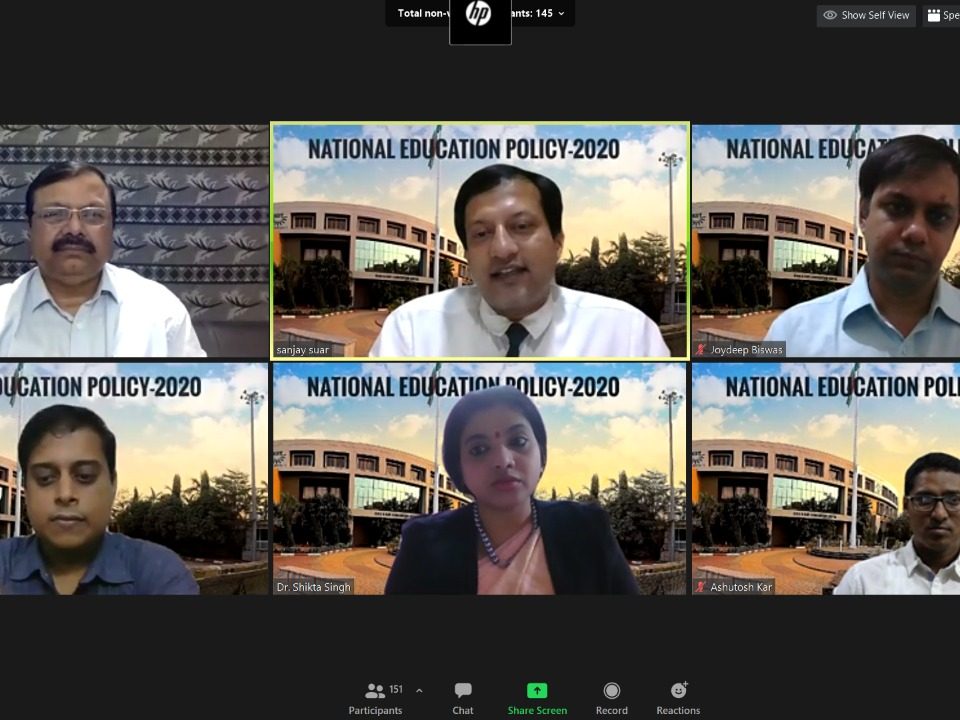Open the Participants panel
The width and height of the screenshot is (960, 720).
pyautogui.click(x=375, y=697)
